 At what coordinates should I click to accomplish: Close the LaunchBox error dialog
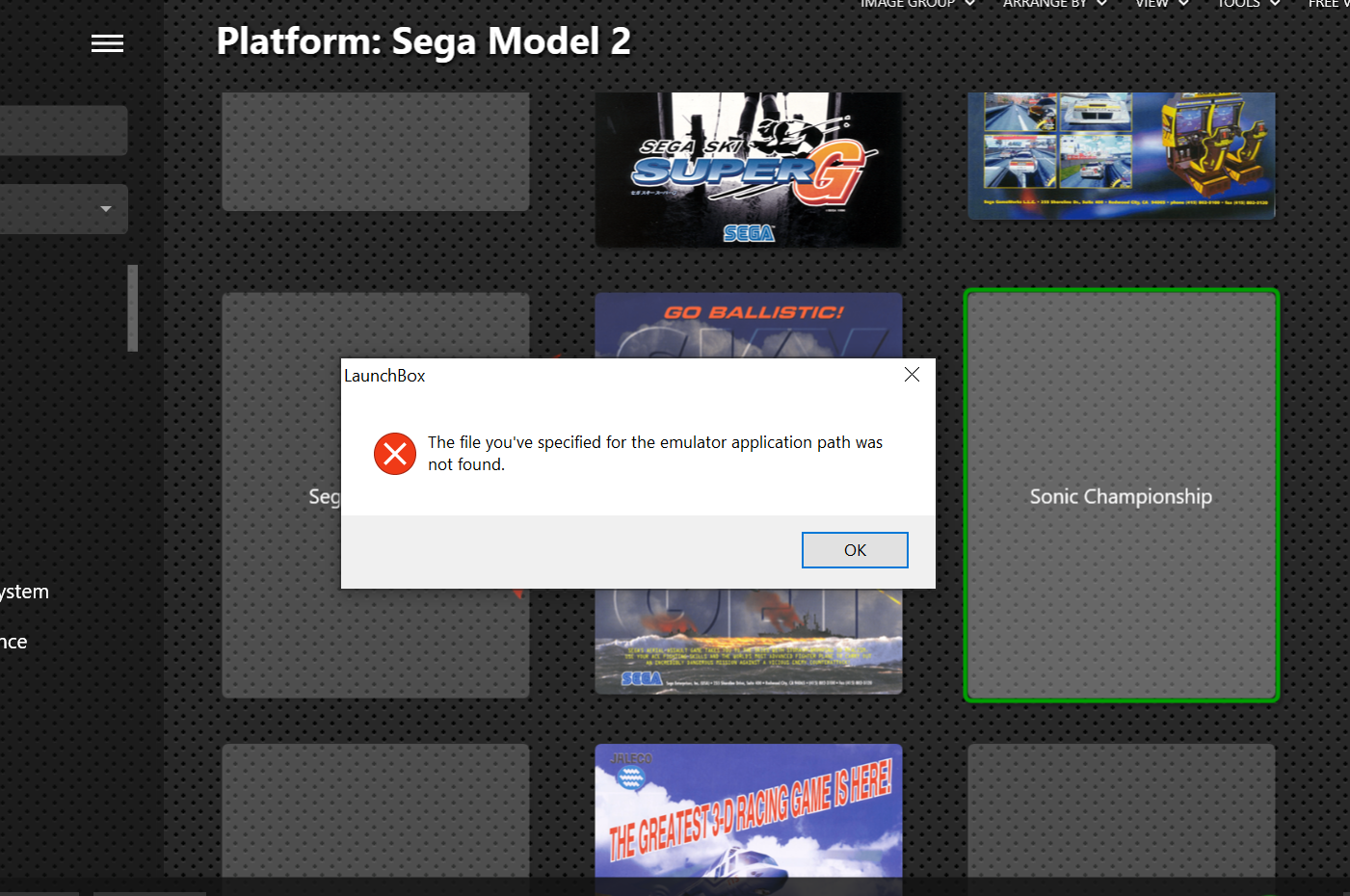tap(912, 375)
